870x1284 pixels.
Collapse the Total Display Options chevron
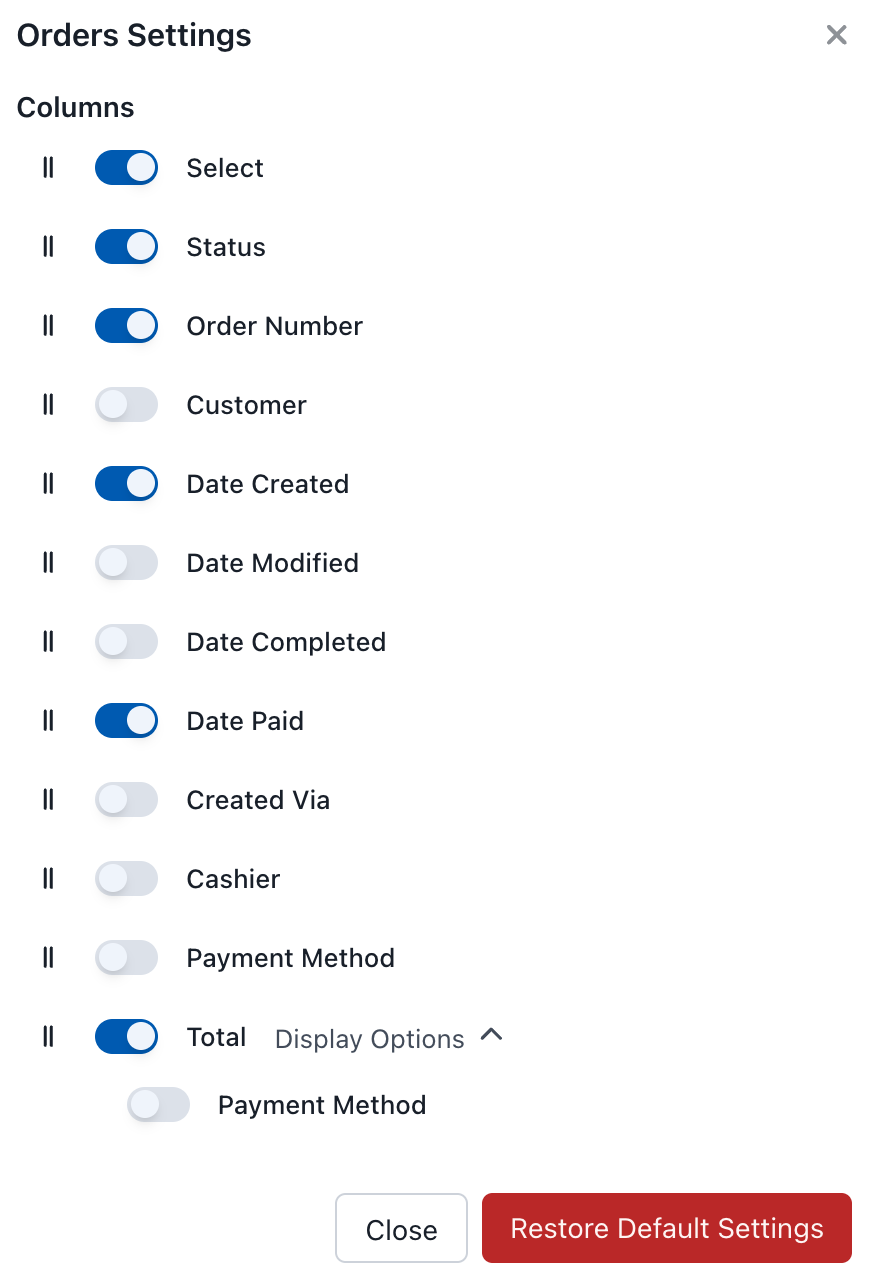491,1037
